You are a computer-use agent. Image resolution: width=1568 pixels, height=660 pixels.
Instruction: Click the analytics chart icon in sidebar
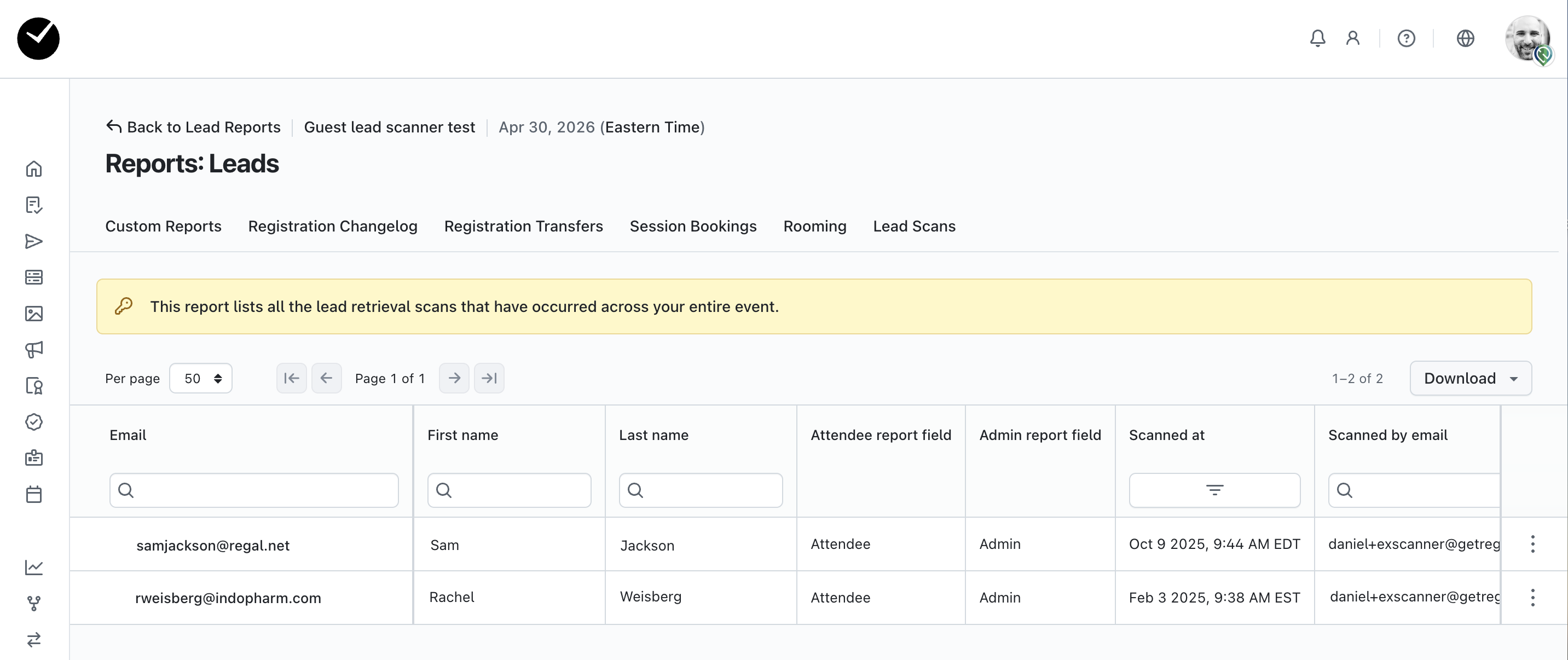coord(34,568)
